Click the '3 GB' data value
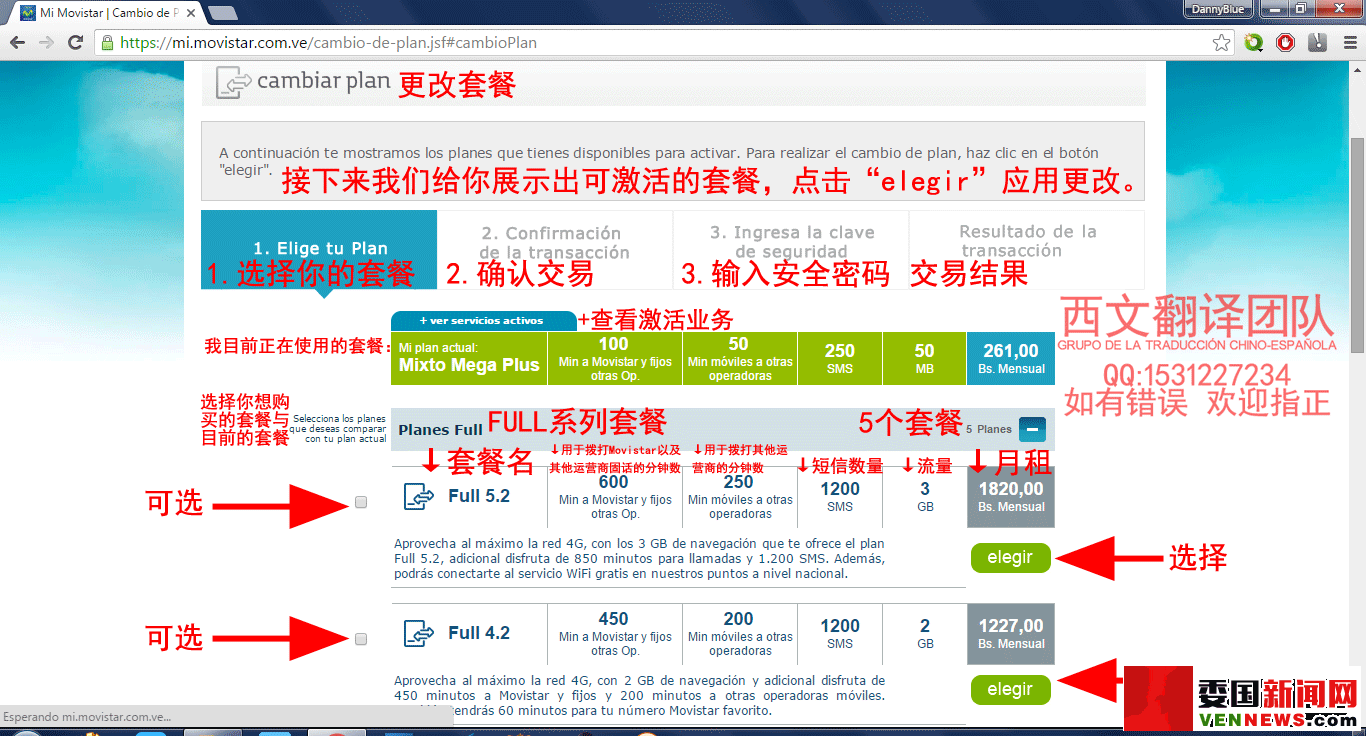This screenshot has width=1366, height=736. [x=925, y=496]
